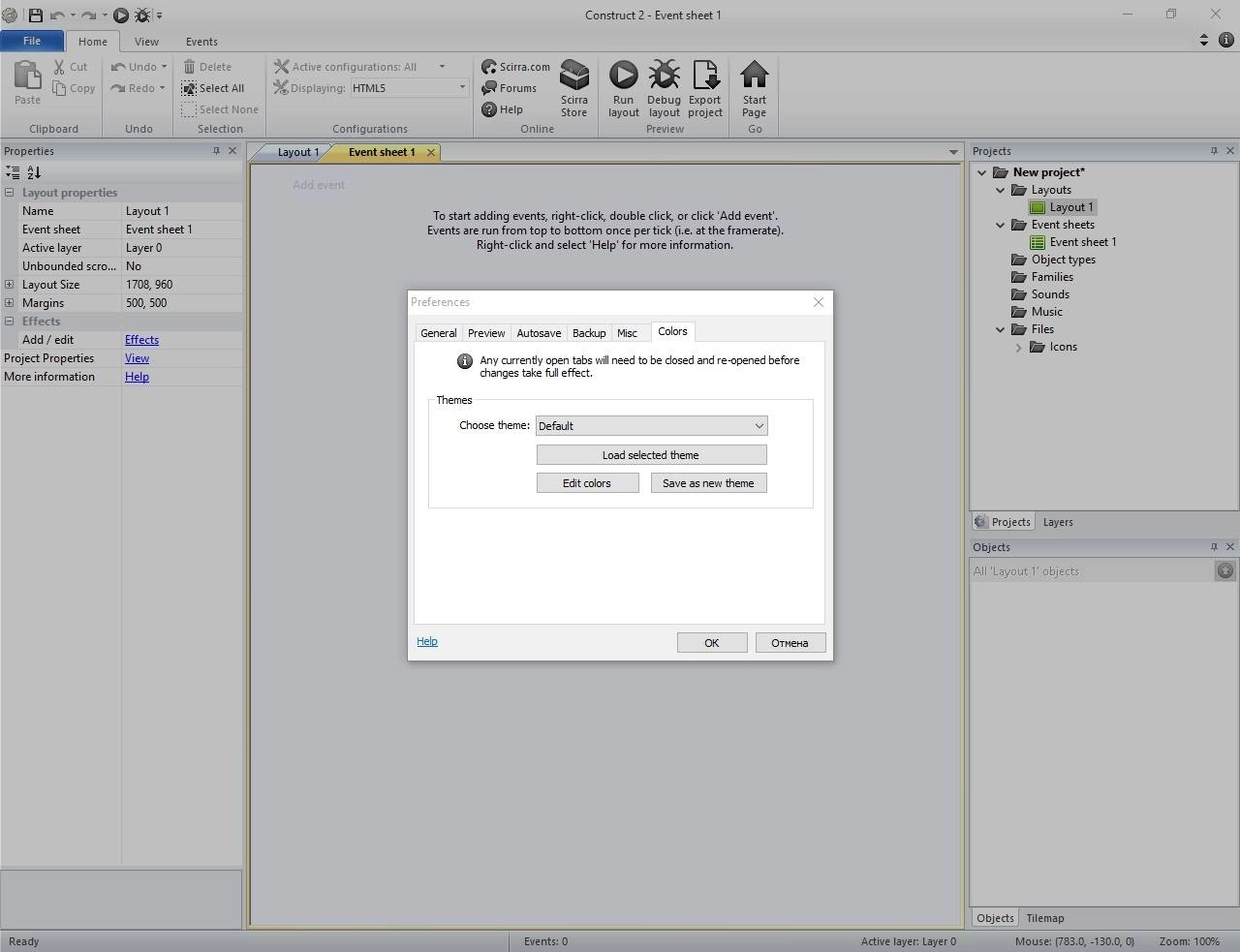Collapse the Event sheets folder
This screenshot has height=952, width=1240.
[x=1001, y=225]
